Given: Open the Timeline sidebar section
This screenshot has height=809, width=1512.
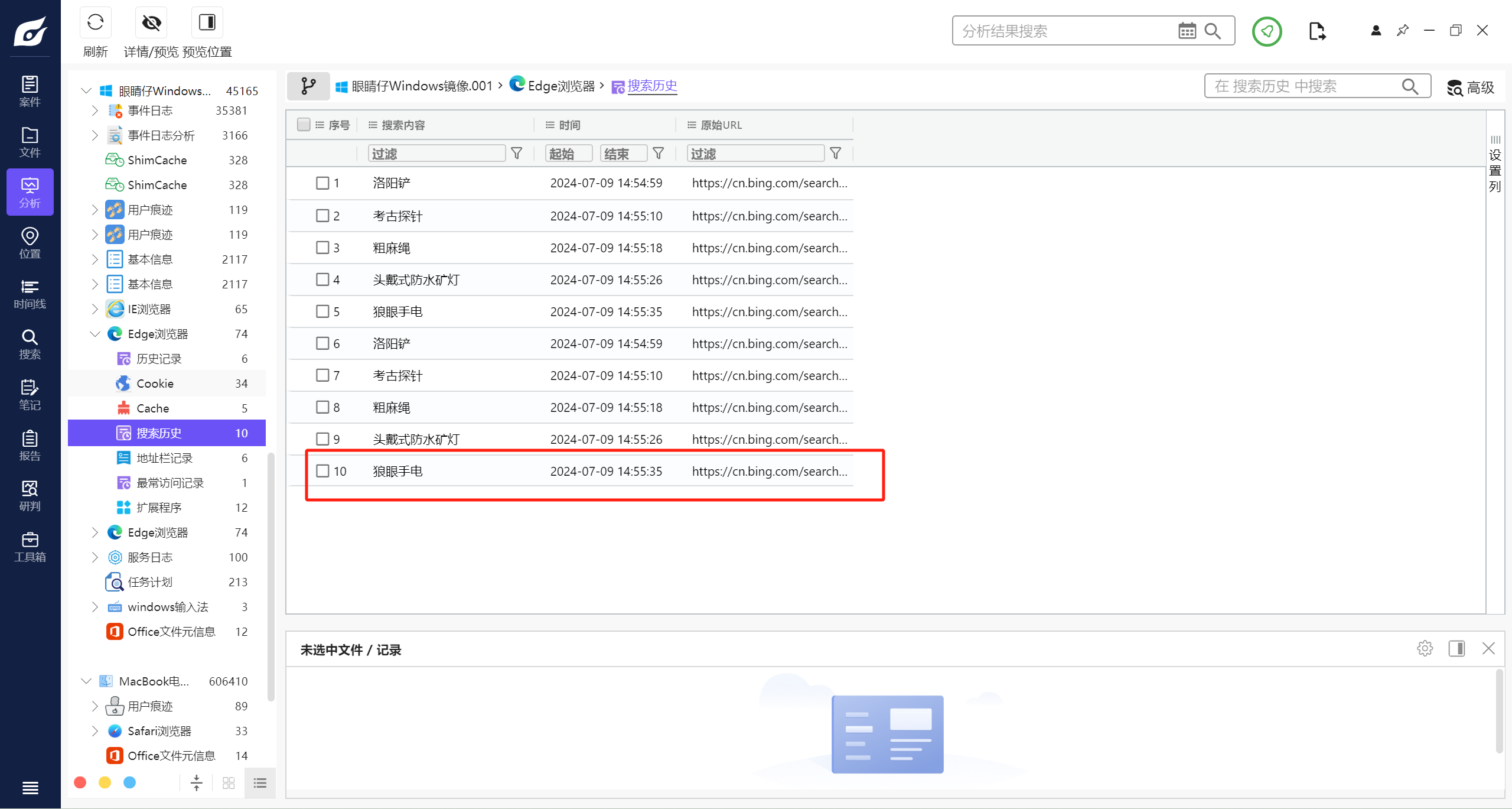Looking at the screenshot, I should click(x=30, y=294).
